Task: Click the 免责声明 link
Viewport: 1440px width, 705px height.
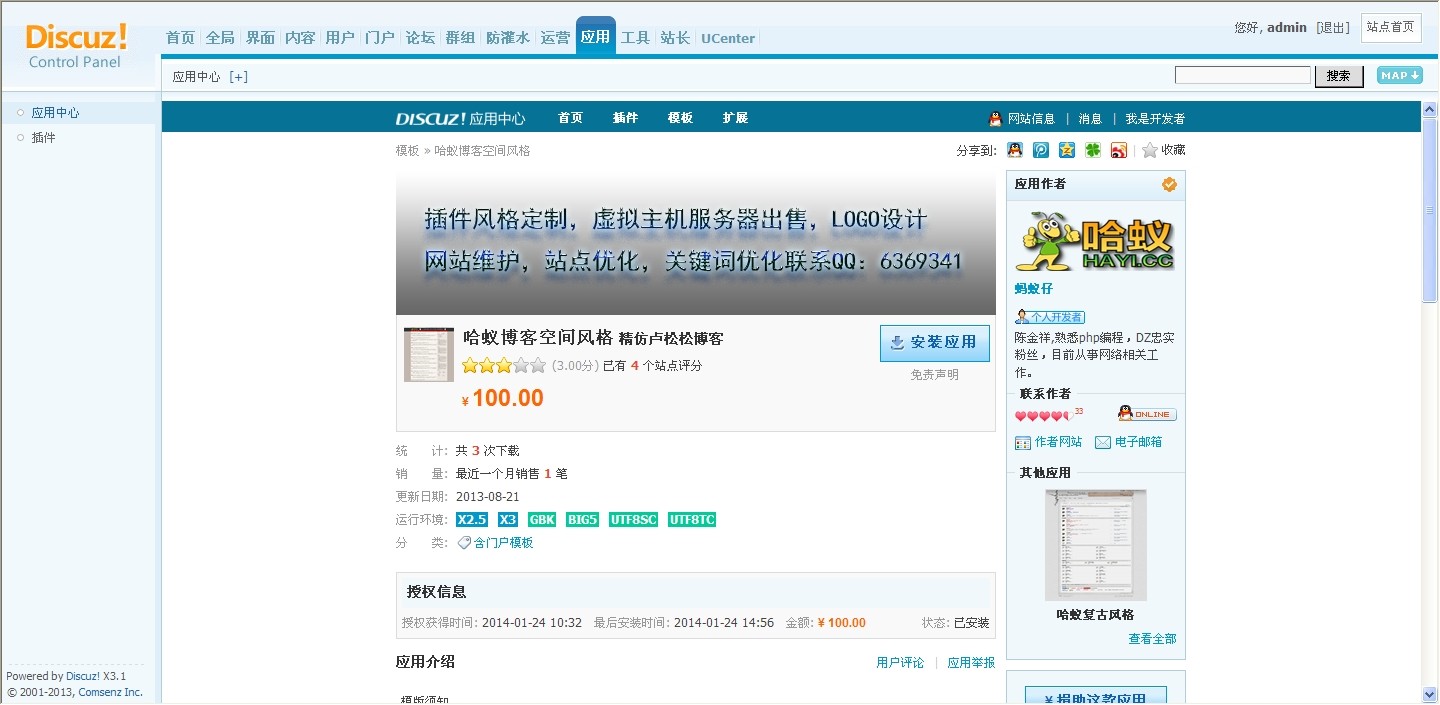Action: point(935,375)
